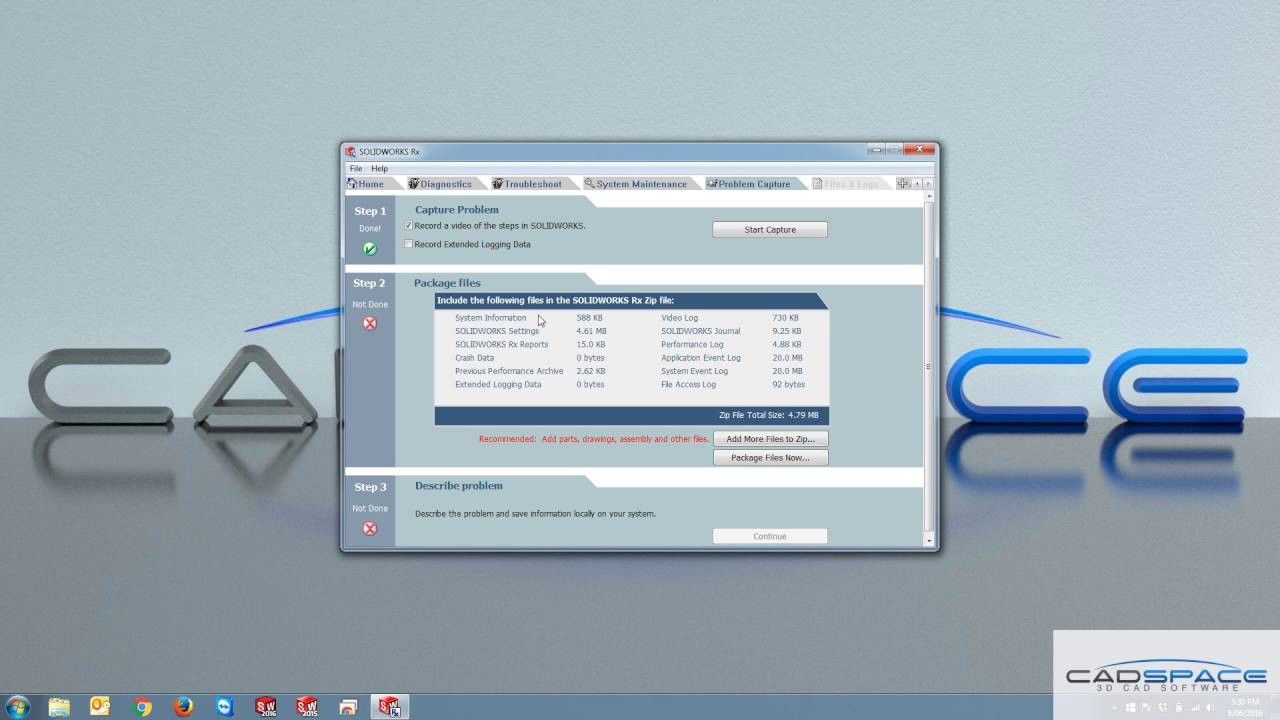Click the Show Desktop button on taskbar
The image size is (1280, 720).
tap(1274, 707)
